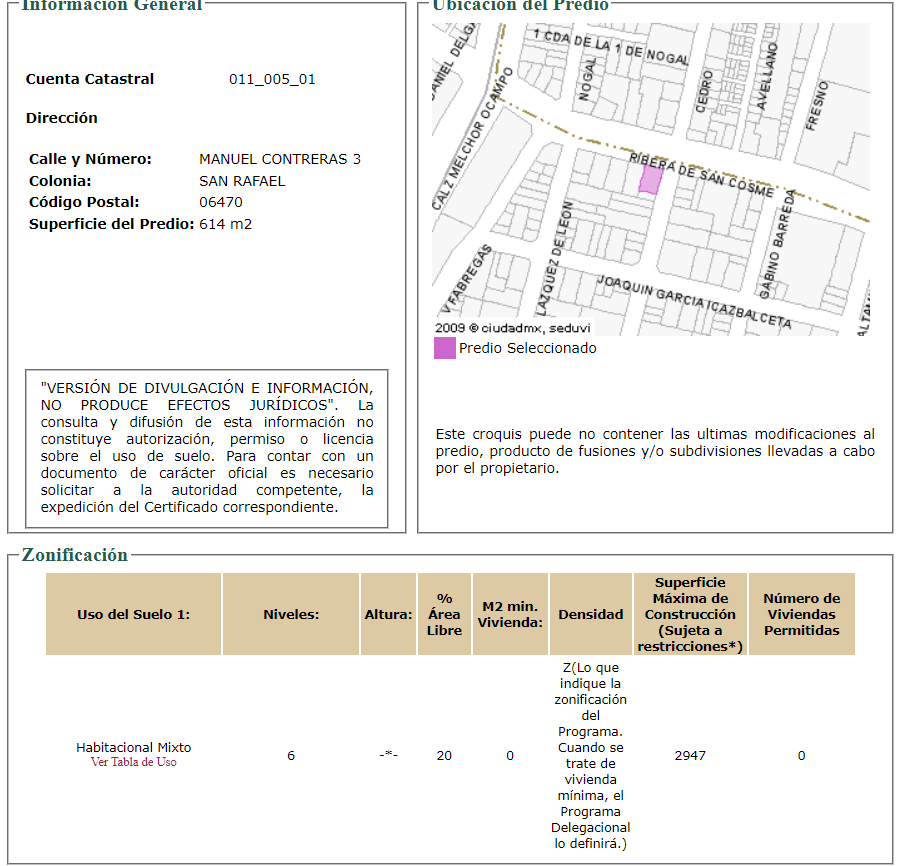Click the FRESNO street label on map

click(x=816, y=106)
